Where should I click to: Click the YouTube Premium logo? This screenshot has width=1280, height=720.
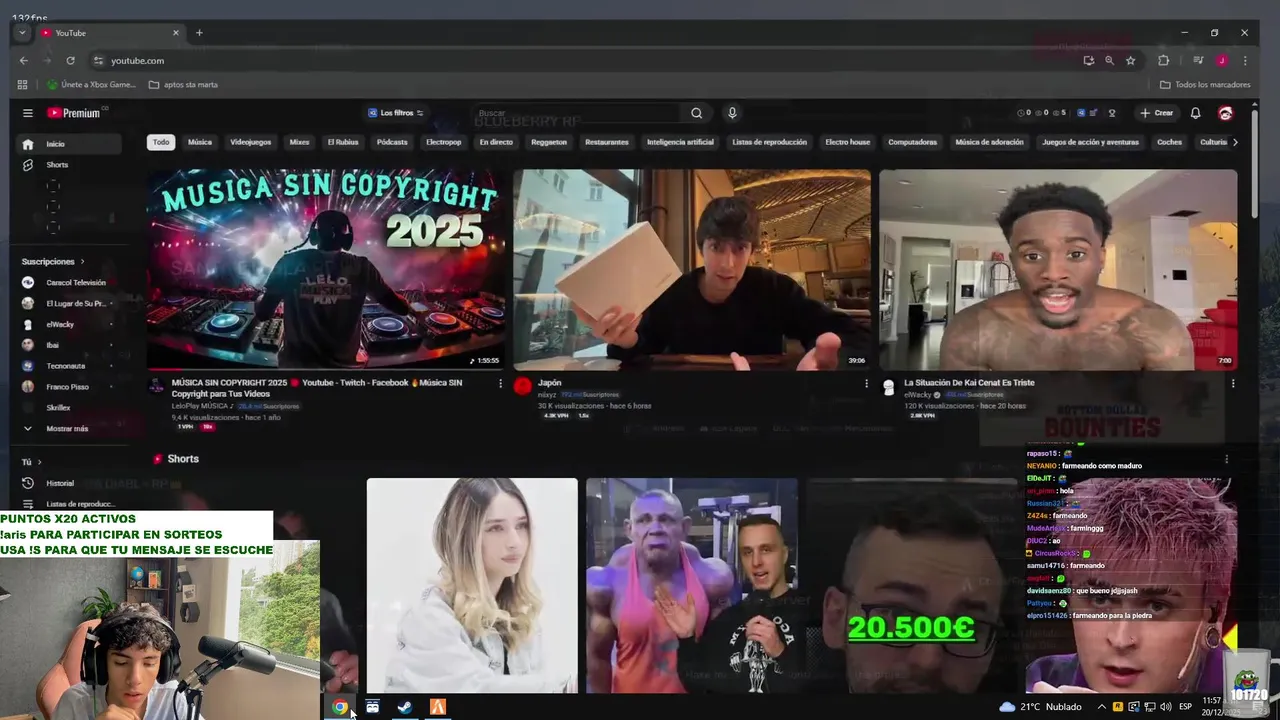pyautogui.click(x=77, y=113)
